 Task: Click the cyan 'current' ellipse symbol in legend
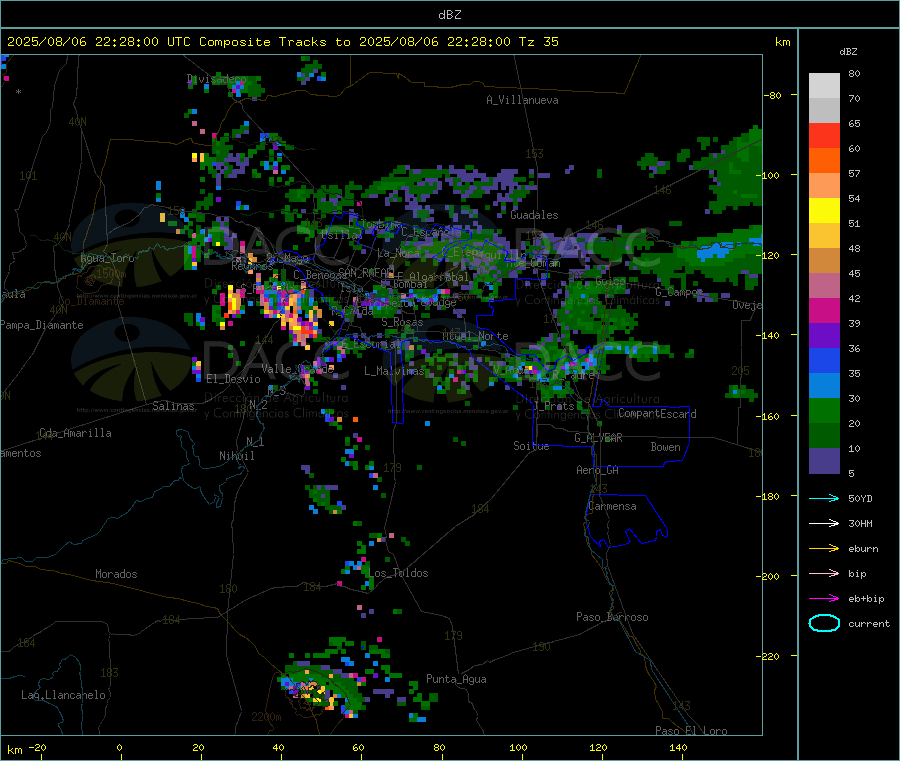(824, 623)
